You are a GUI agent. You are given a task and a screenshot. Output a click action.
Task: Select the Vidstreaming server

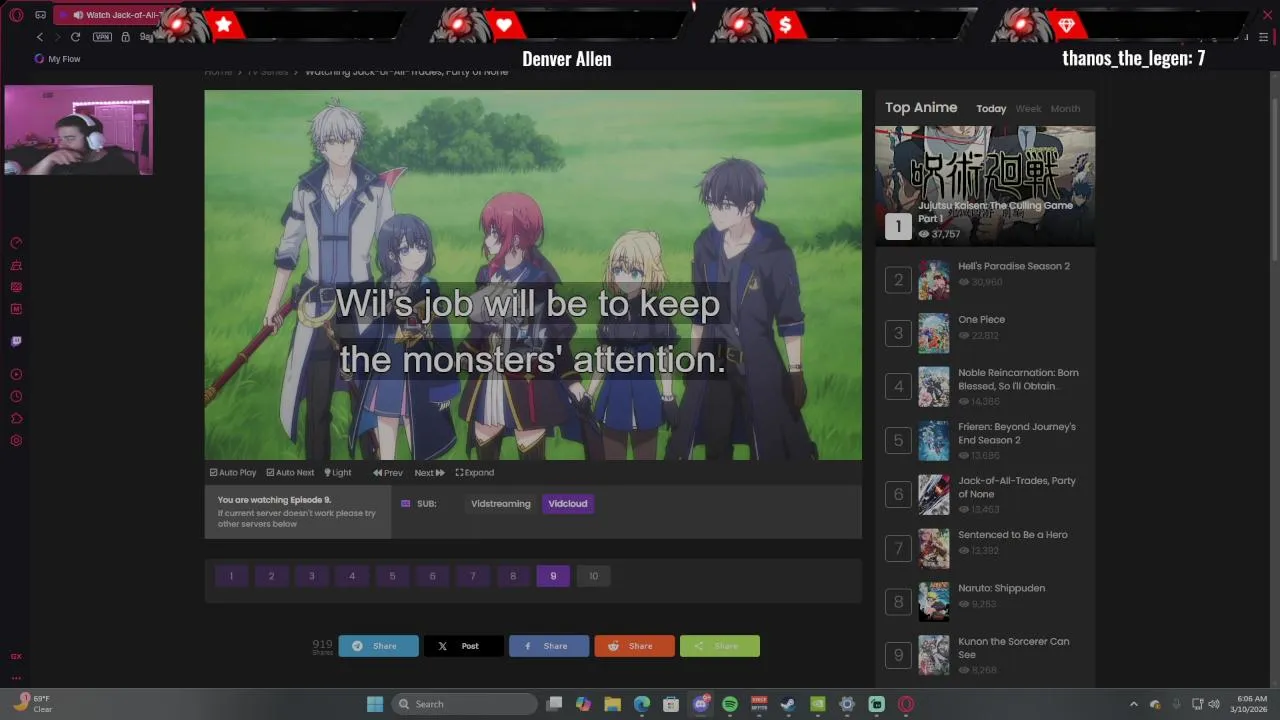501,504
